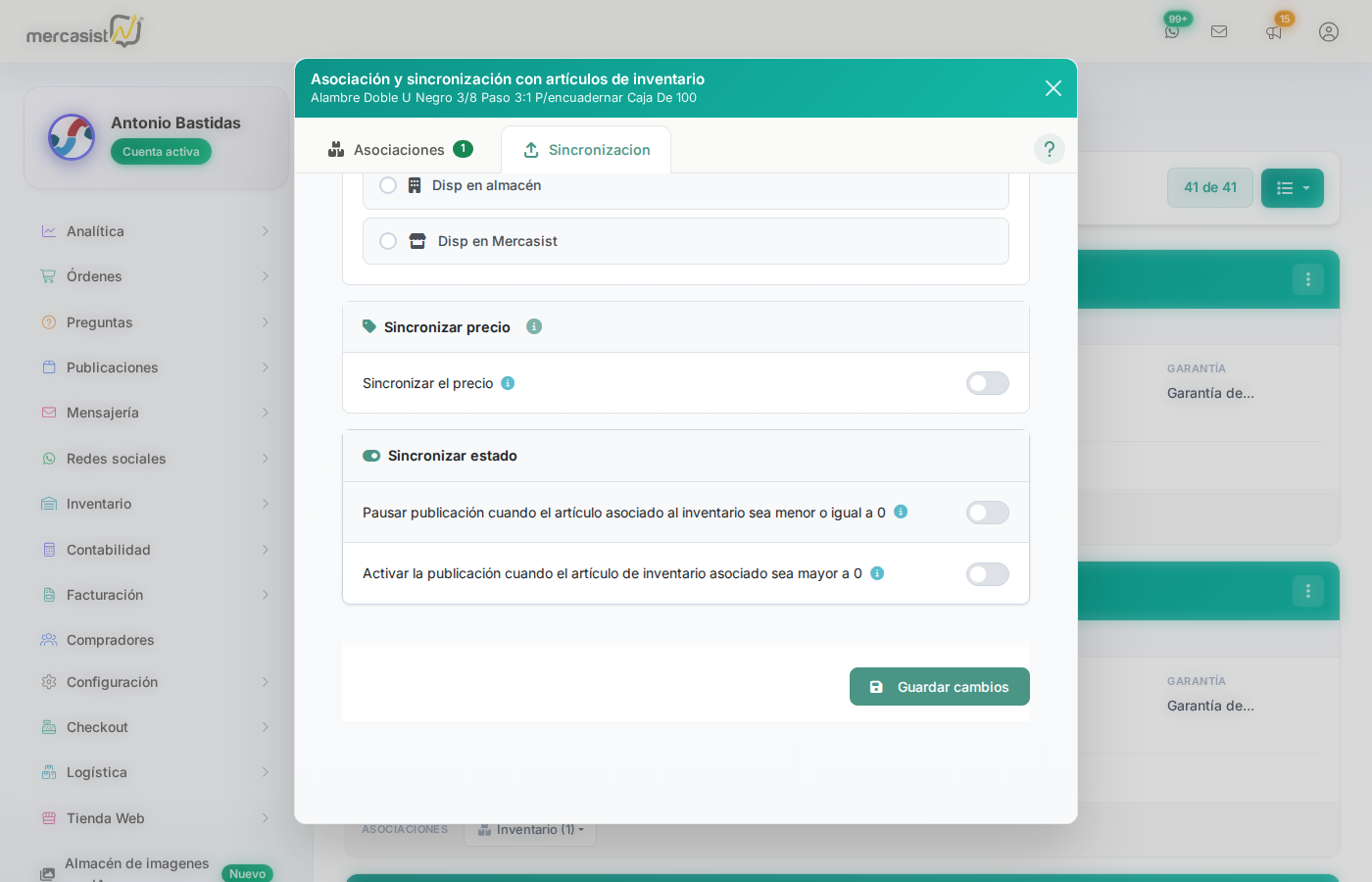Enable the Sincronizar el precio toggle
Image resolution: width=1372 pixels, height=882 pixels.
[987, 383]
